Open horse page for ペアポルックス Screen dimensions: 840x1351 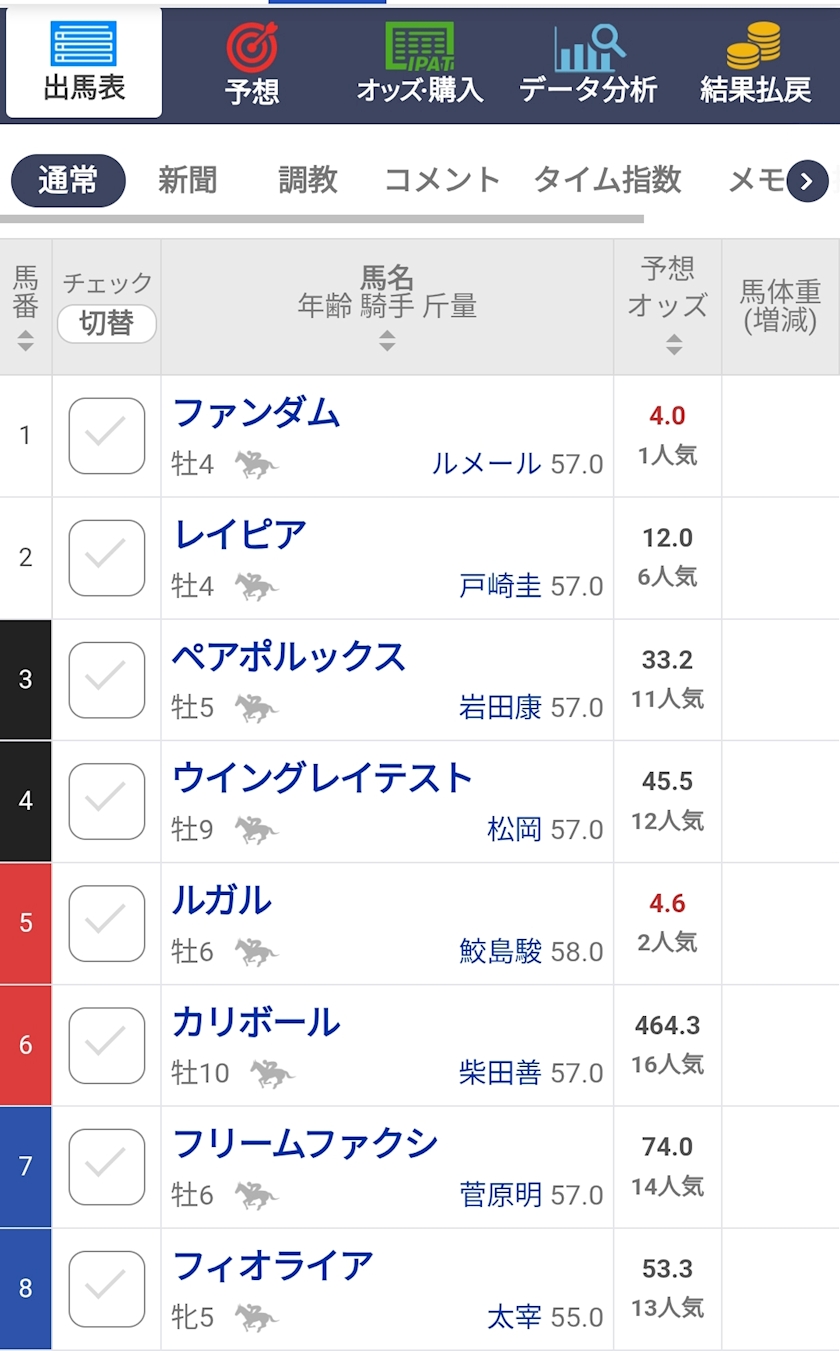(x=289, y=657)
